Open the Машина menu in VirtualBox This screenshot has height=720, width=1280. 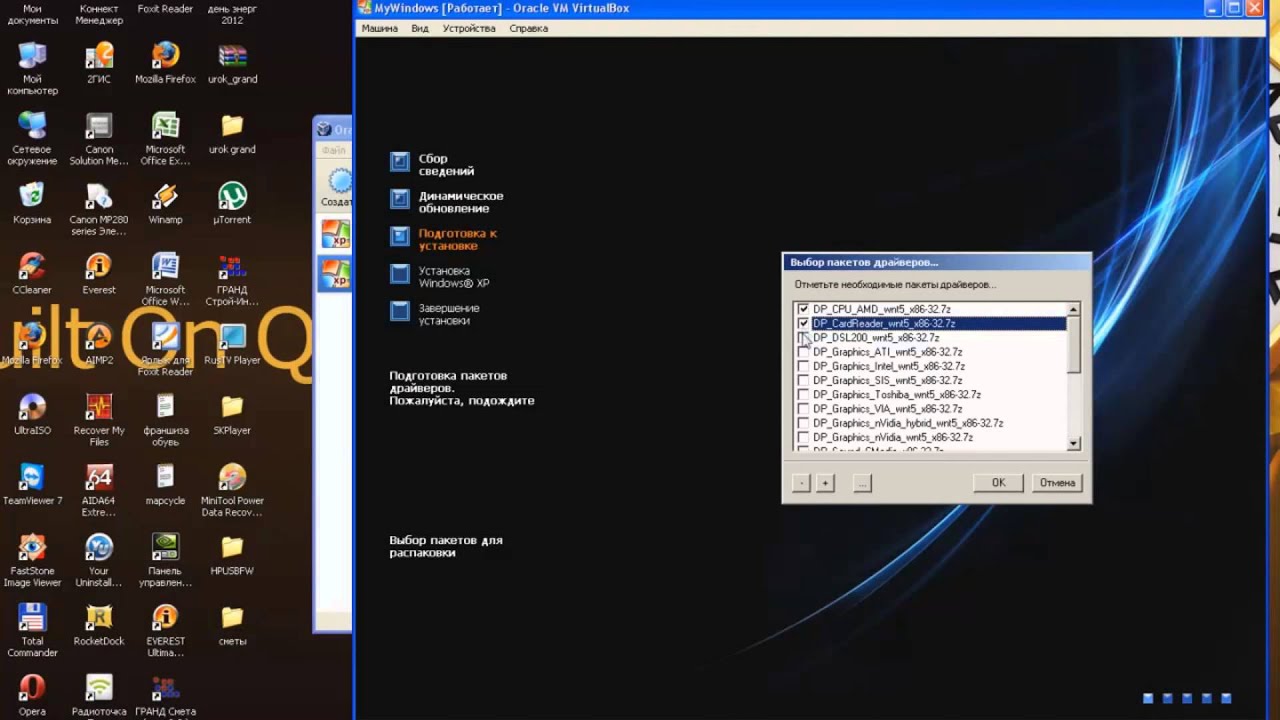(x=379, y=28)
